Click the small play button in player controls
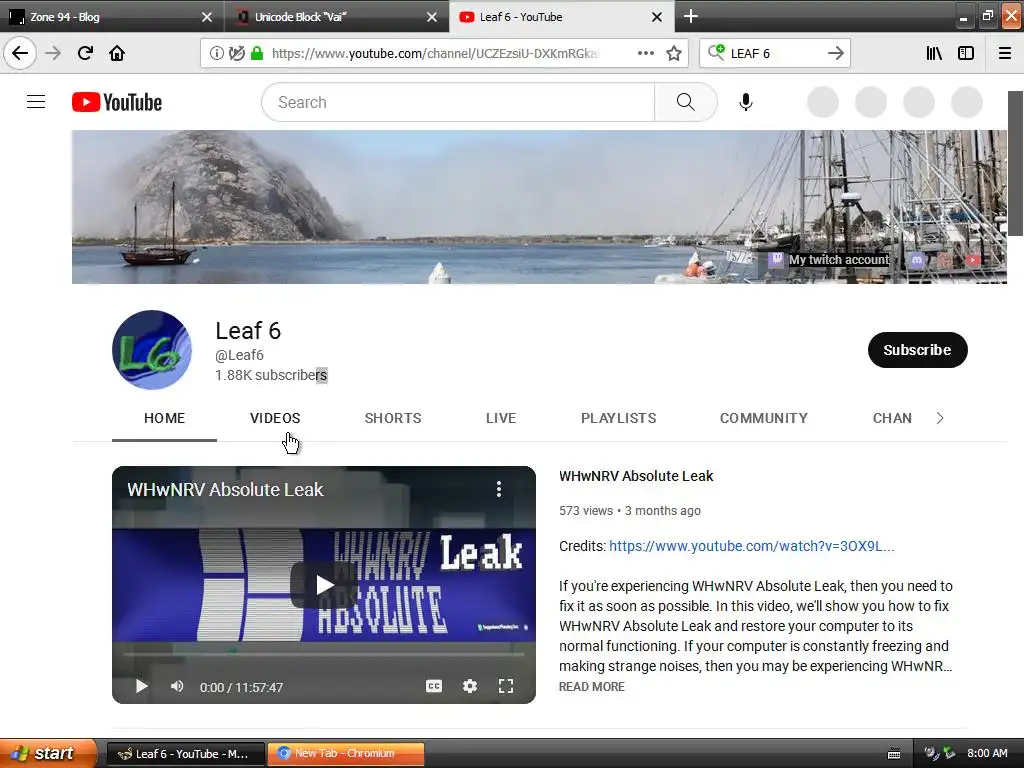This screenshot has height=768, width=1024. 141,686
